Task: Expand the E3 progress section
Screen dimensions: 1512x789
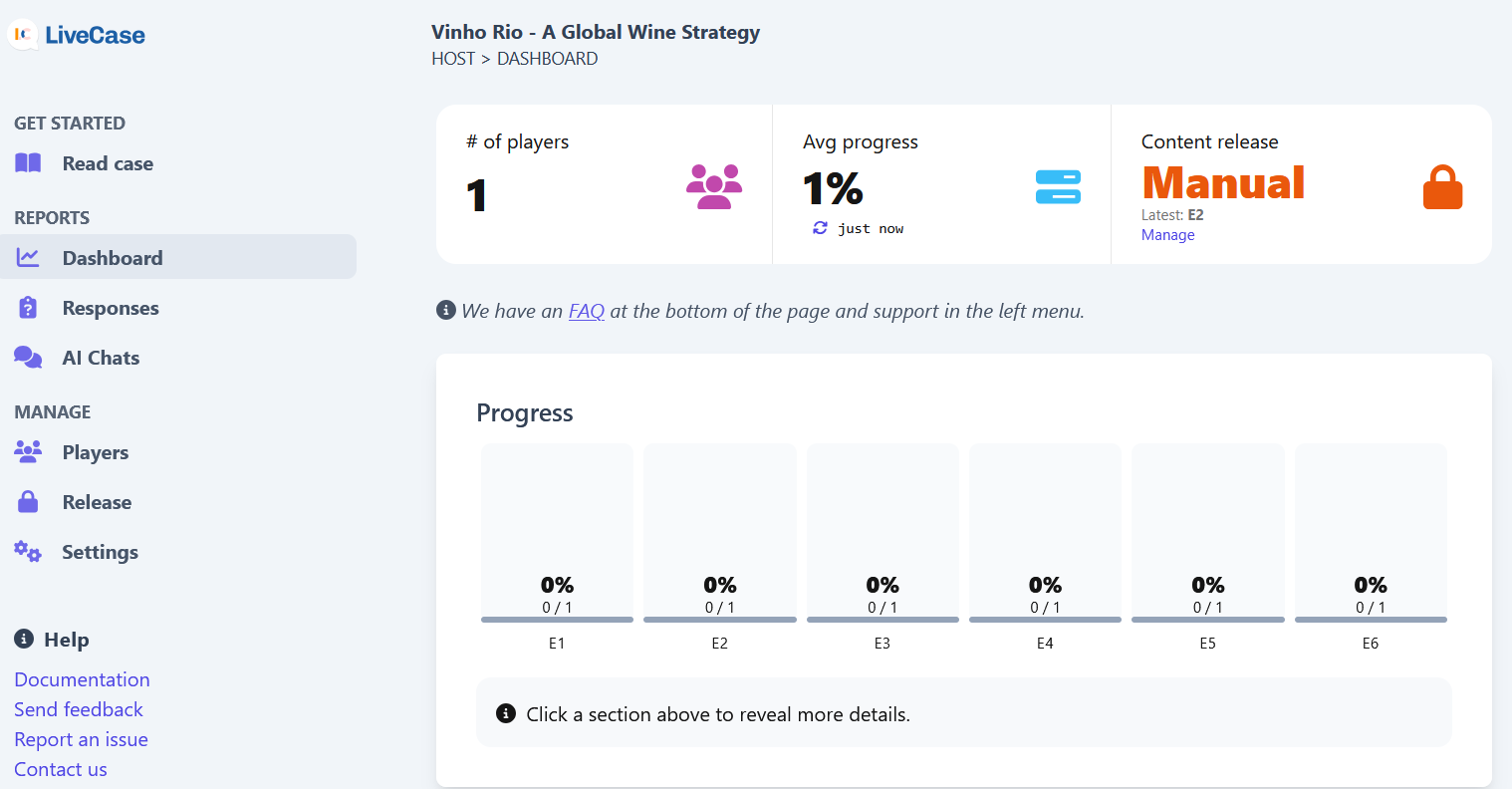Action: pyautogui.click(x=882, y=533)
